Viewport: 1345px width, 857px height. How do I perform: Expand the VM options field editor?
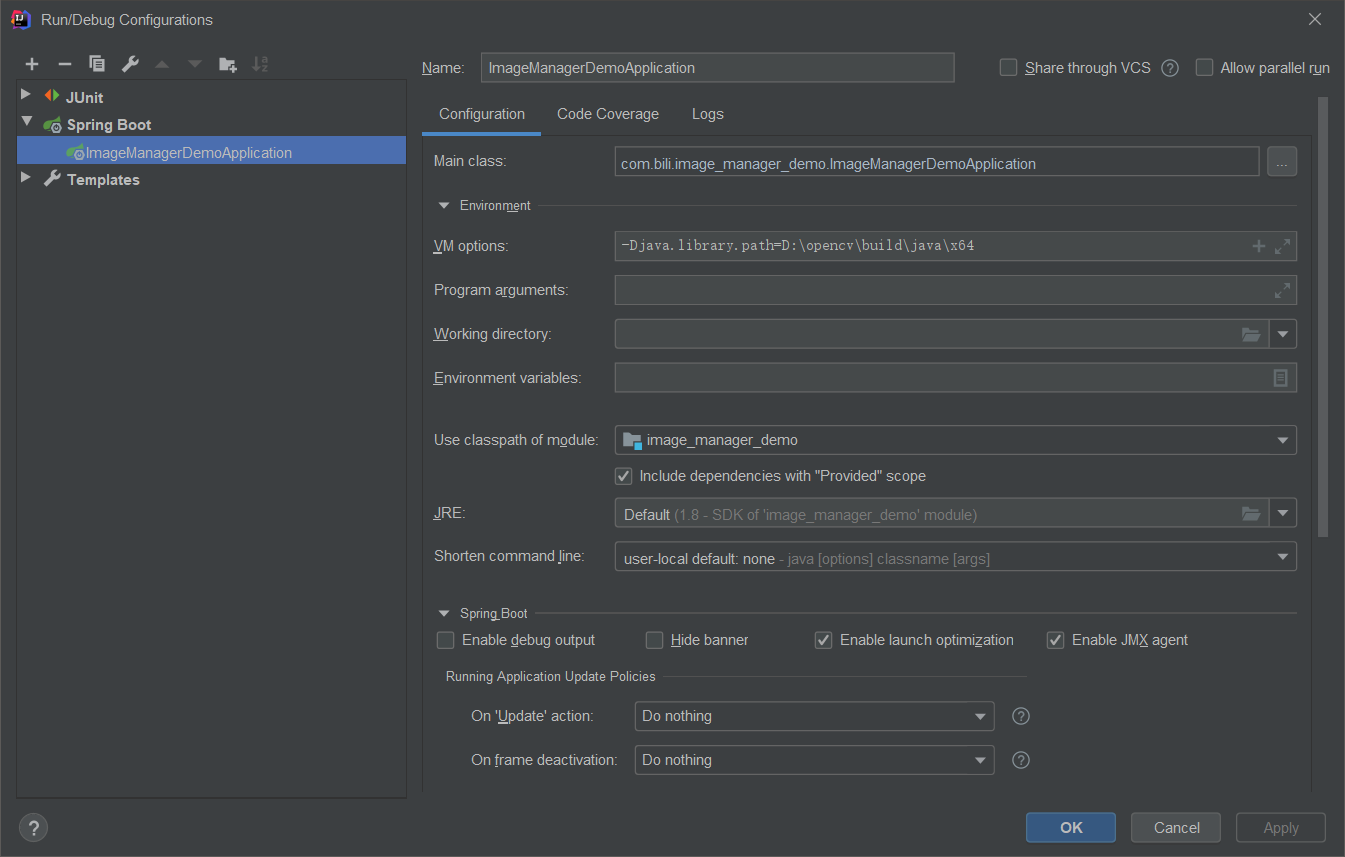tap(1282, 246)
